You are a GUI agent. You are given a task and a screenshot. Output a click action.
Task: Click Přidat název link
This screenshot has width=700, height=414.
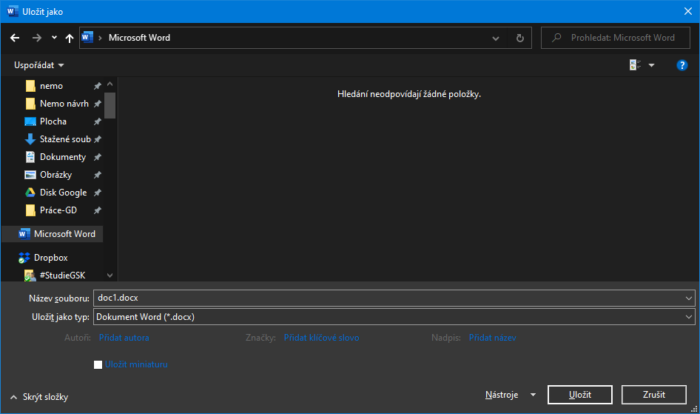(x=492, y=338)
